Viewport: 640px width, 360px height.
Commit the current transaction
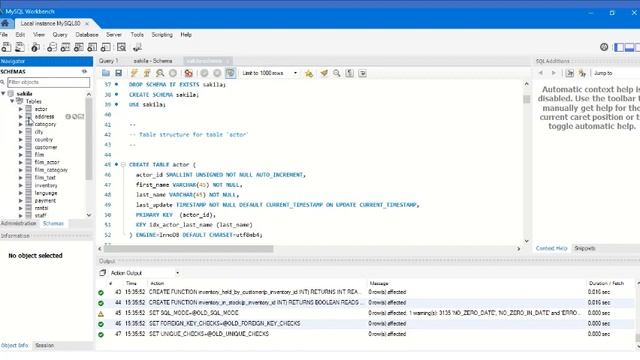[204, 73]
